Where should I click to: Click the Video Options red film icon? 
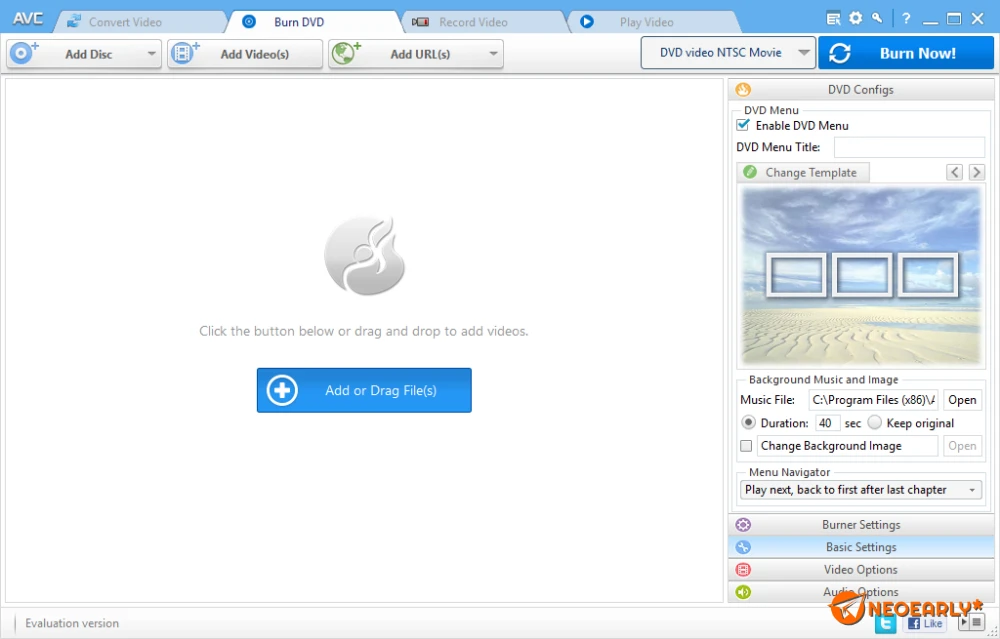click(743, 569)
